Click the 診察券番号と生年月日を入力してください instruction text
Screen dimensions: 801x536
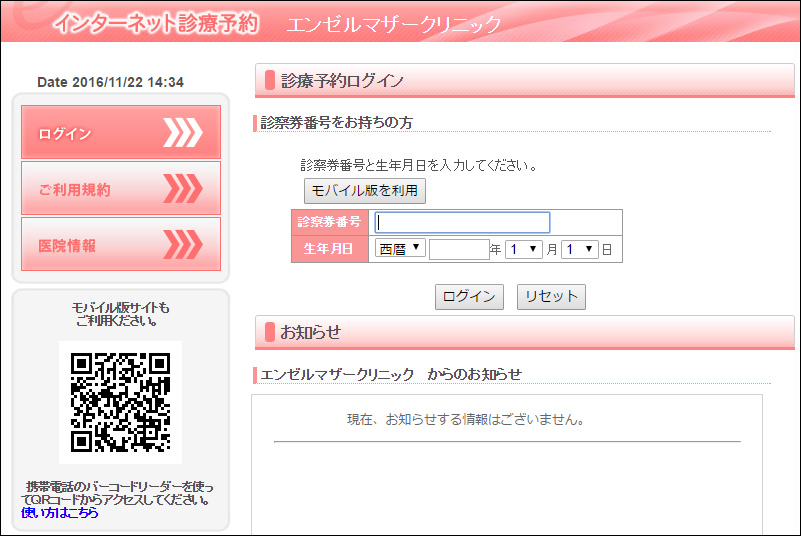pyautogui.click(x=418, y=165)
